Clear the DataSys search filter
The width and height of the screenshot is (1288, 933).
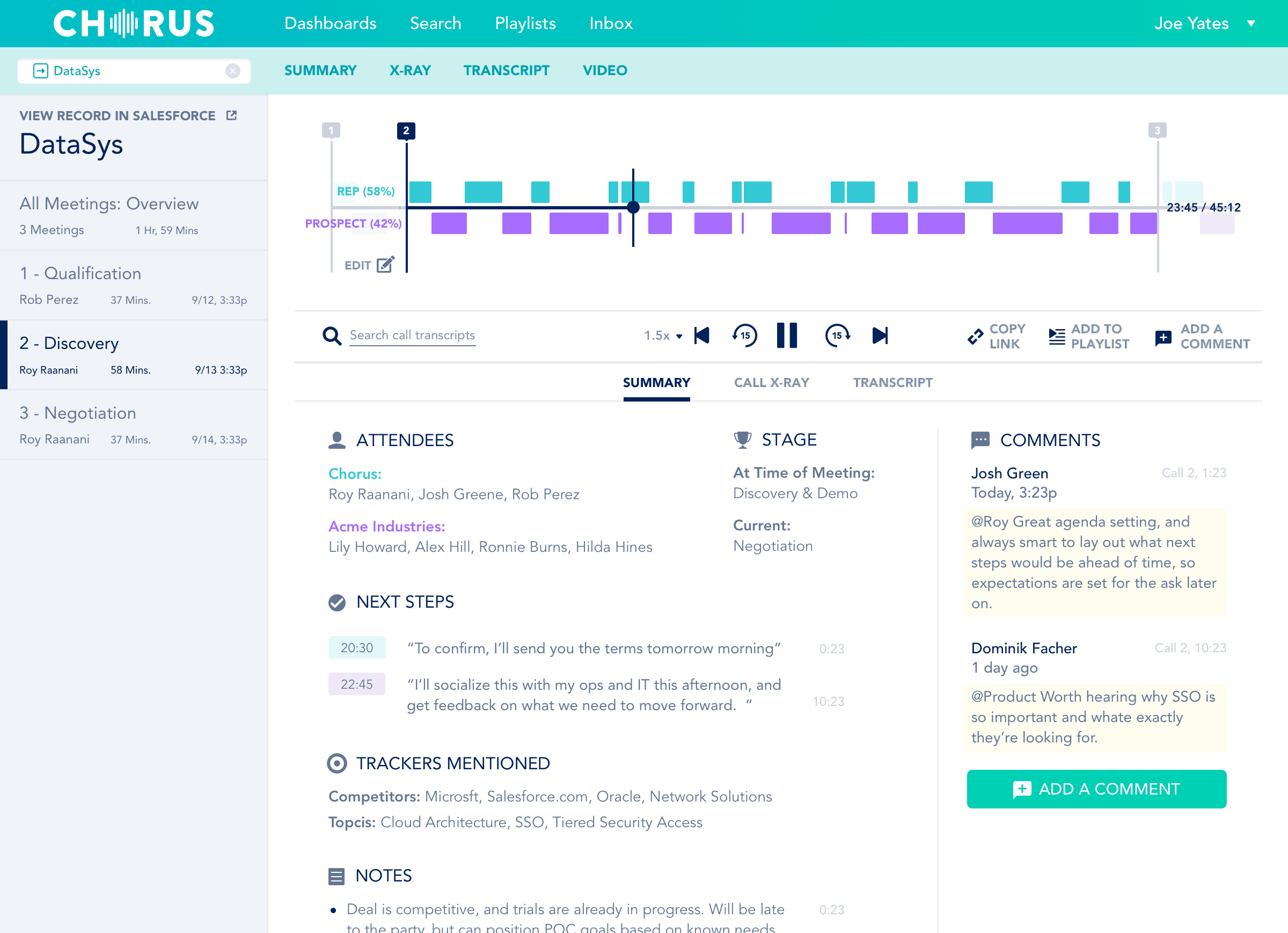(x=233, y=71)
